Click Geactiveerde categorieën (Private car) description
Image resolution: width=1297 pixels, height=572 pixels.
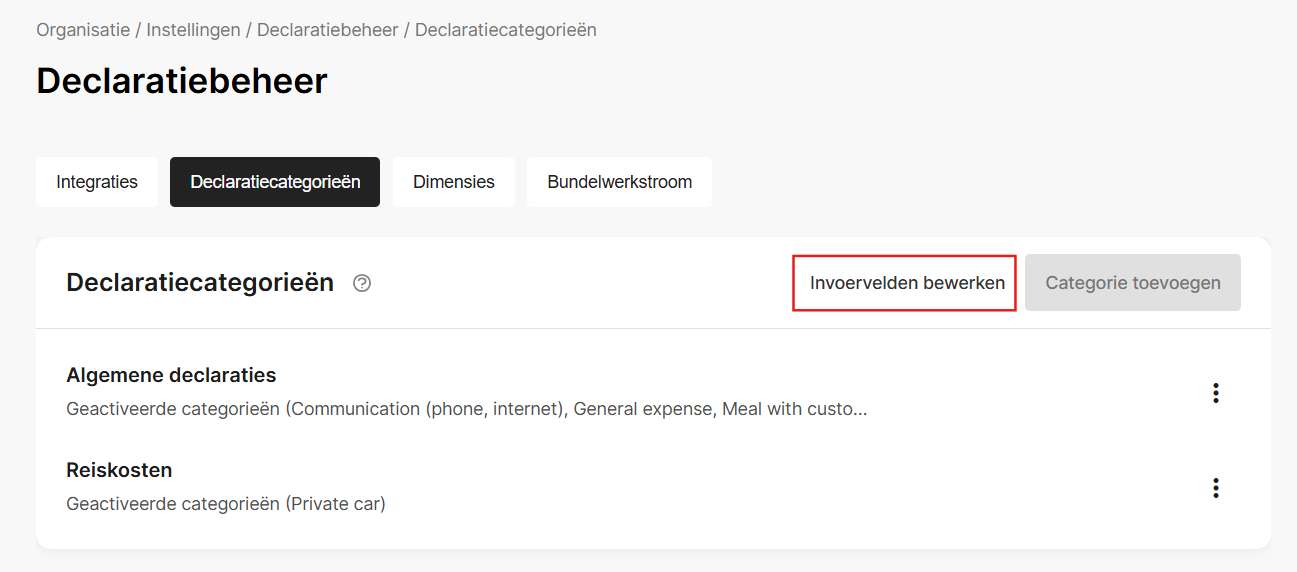(226, 504)
